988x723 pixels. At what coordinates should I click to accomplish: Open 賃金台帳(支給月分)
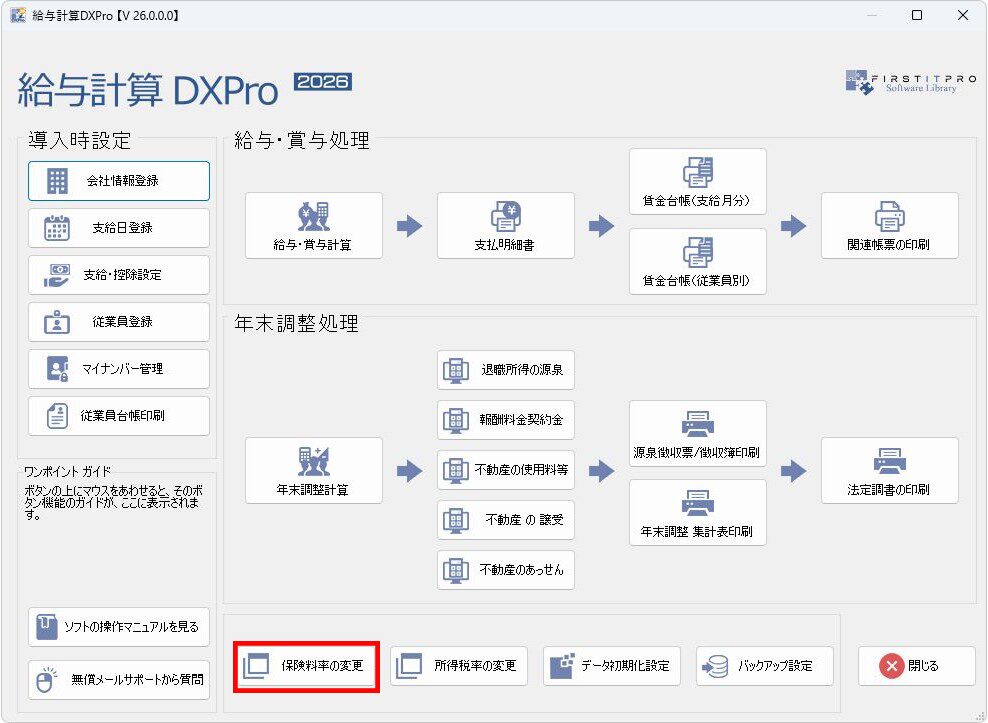697,182
